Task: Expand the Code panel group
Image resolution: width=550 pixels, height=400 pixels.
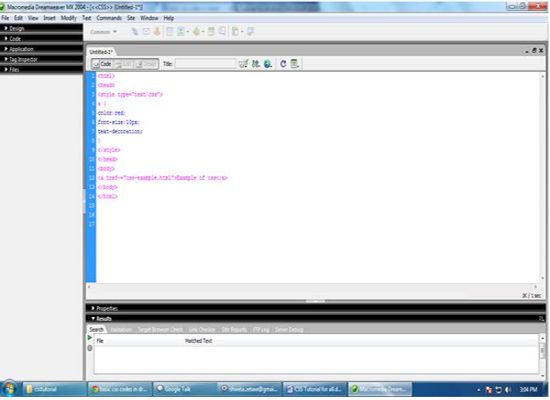Action: point(41,39)
